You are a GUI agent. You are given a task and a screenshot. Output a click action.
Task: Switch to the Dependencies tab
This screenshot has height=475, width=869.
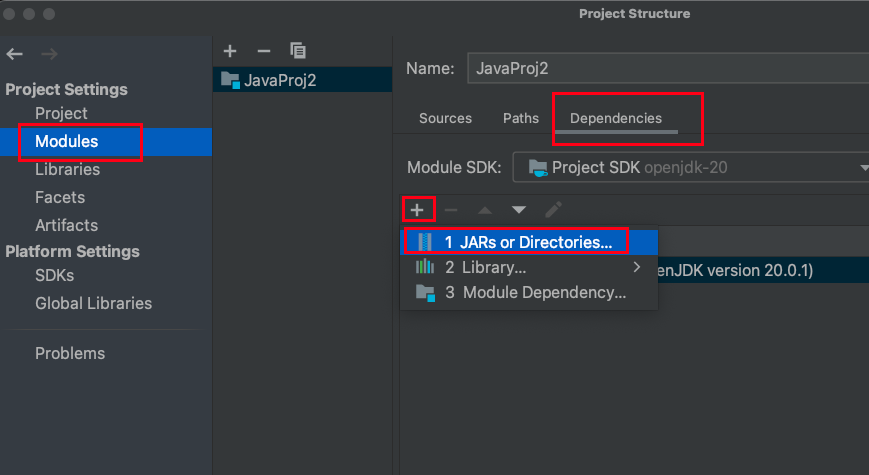click(x=616, y=118)
